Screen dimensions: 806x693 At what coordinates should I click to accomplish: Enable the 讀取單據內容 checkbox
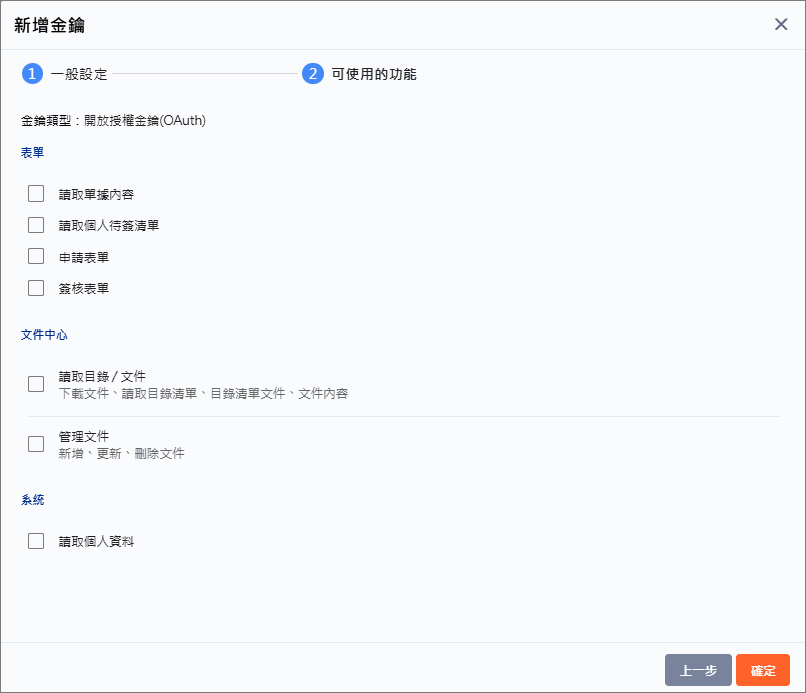point(36,194)
